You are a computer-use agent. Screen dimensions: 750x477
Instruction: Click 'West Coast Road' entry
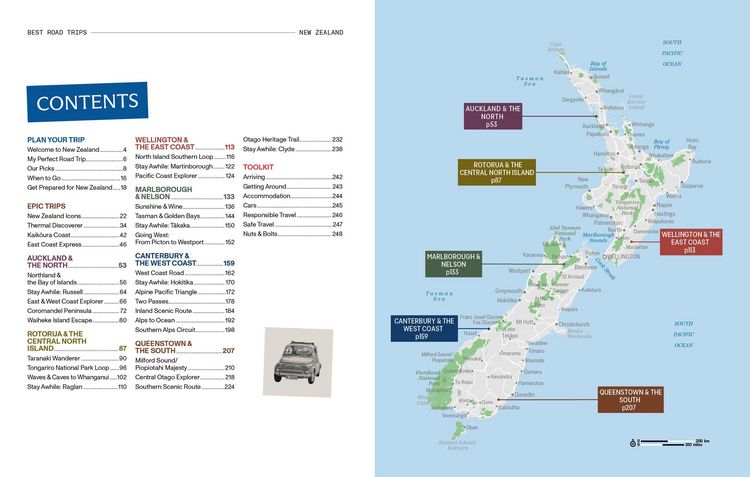tap(185, 273)
